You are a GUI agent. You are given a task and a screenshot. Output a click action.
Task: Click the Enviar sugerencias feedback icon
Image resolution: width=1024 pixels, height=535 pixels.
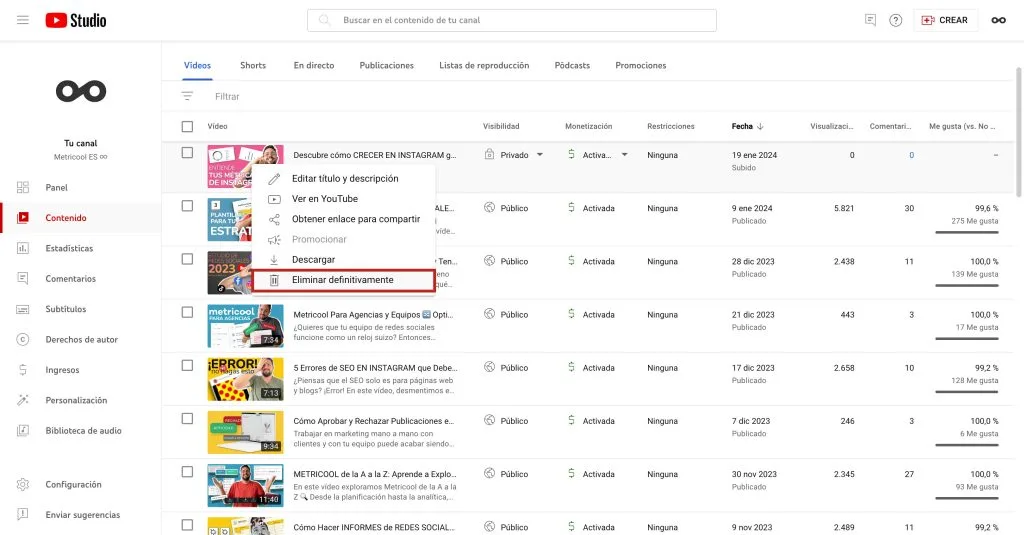tap(23, 515)
